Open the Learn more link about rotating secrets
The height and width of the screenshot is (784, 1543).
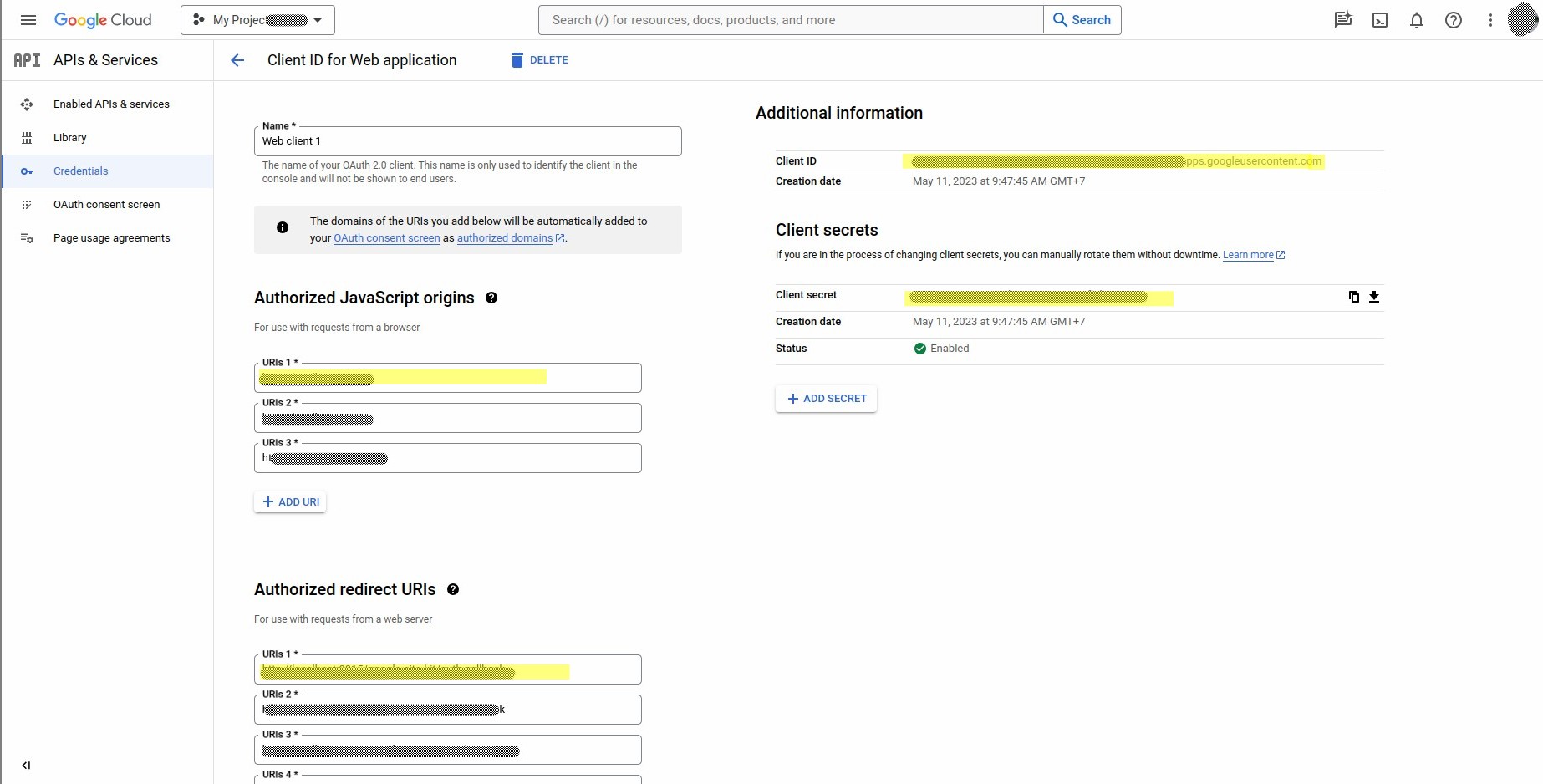(x=1248, y=255)
